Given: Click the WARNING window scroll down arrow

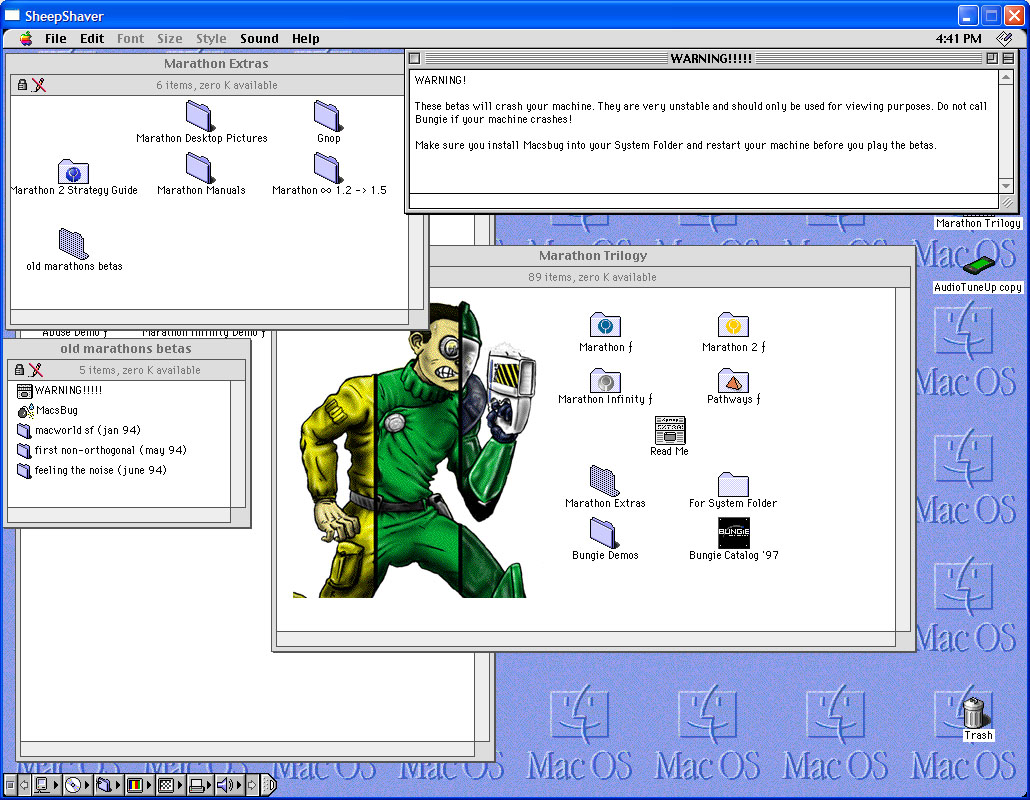Looking at the screenshot, I should 1006,186.
